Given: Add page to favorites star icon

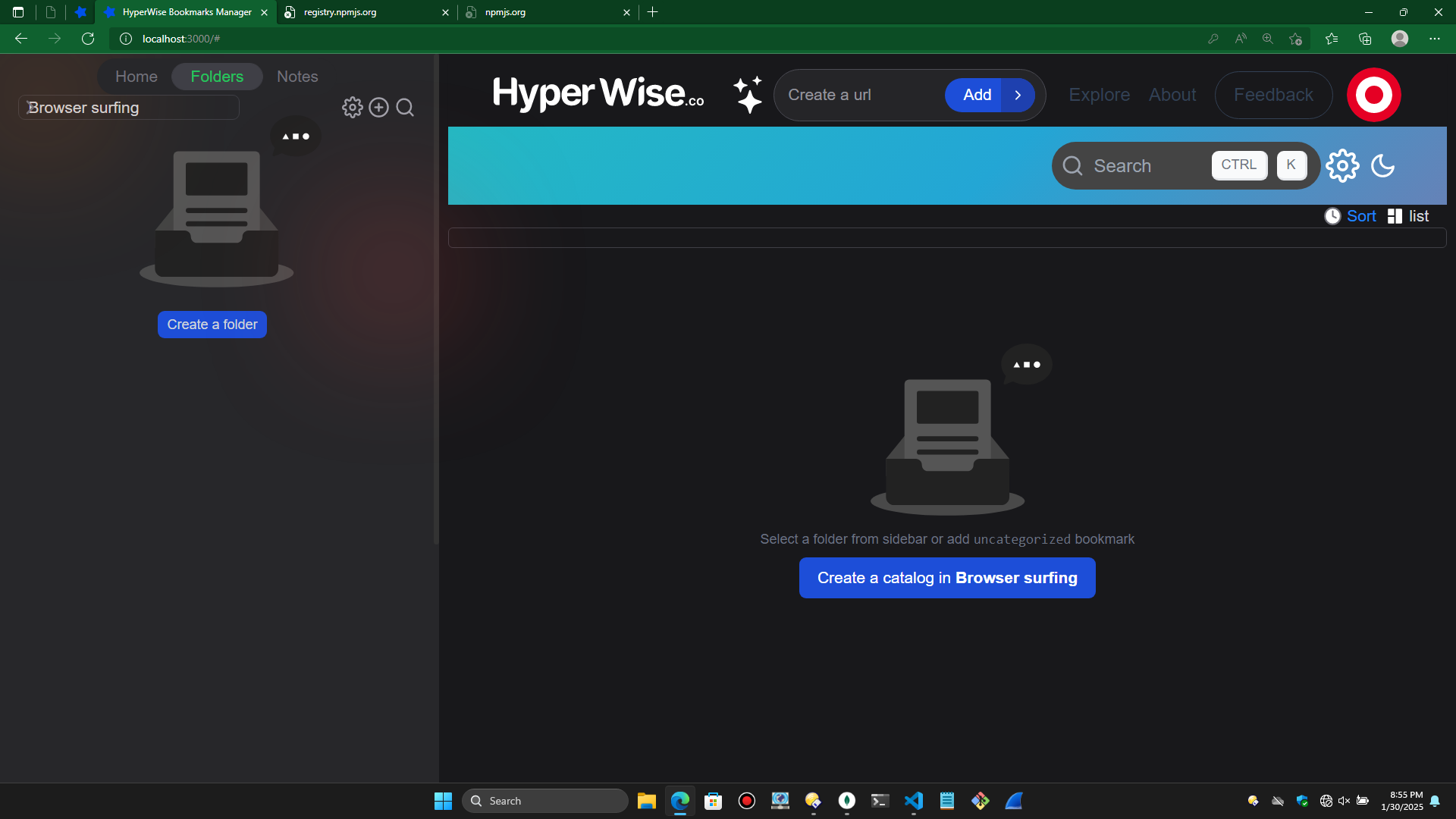Looking at the screenshot, I should click(1295, 39).
